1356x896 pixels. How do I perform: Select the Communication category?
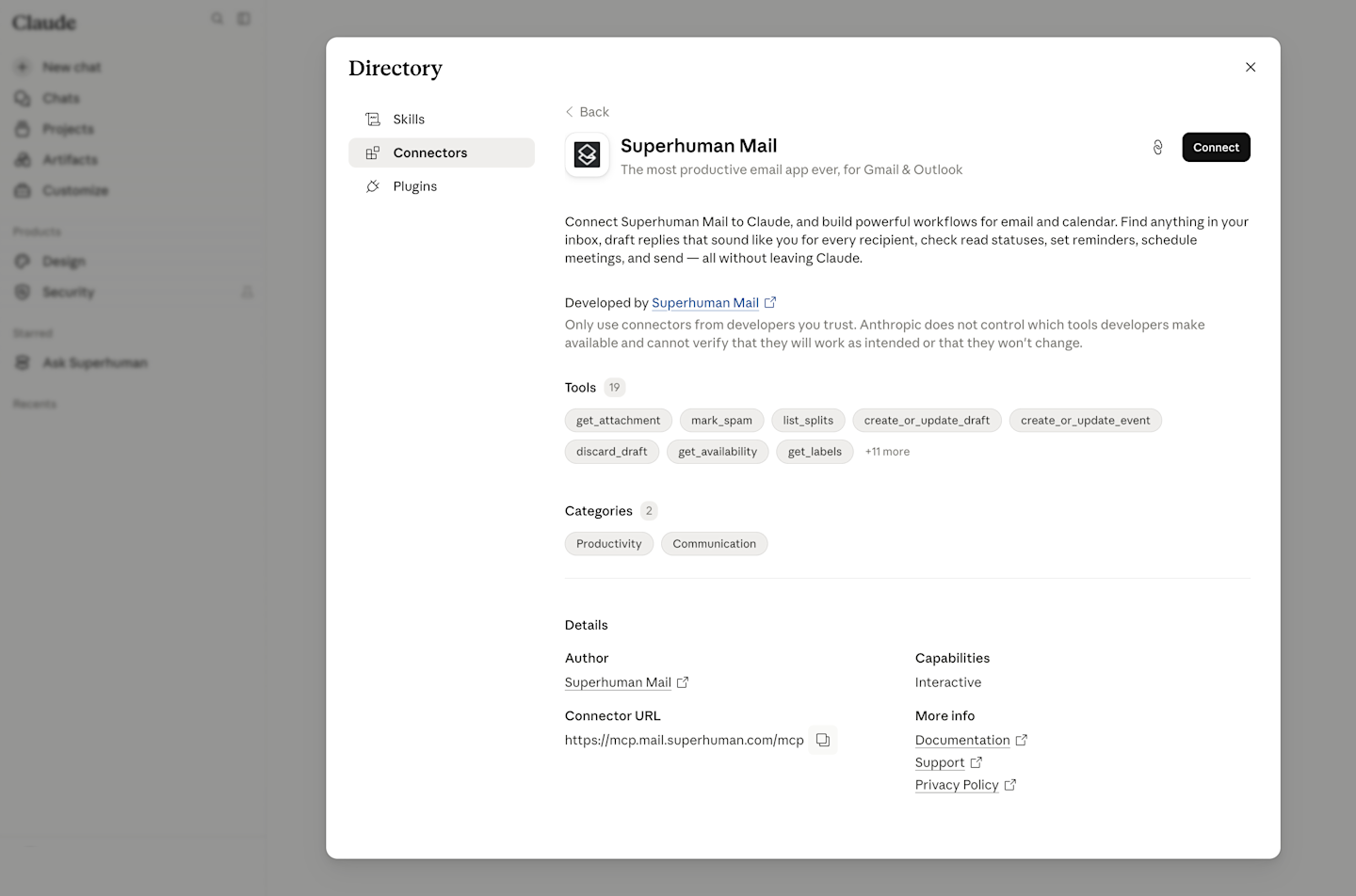tap(715, 544)
